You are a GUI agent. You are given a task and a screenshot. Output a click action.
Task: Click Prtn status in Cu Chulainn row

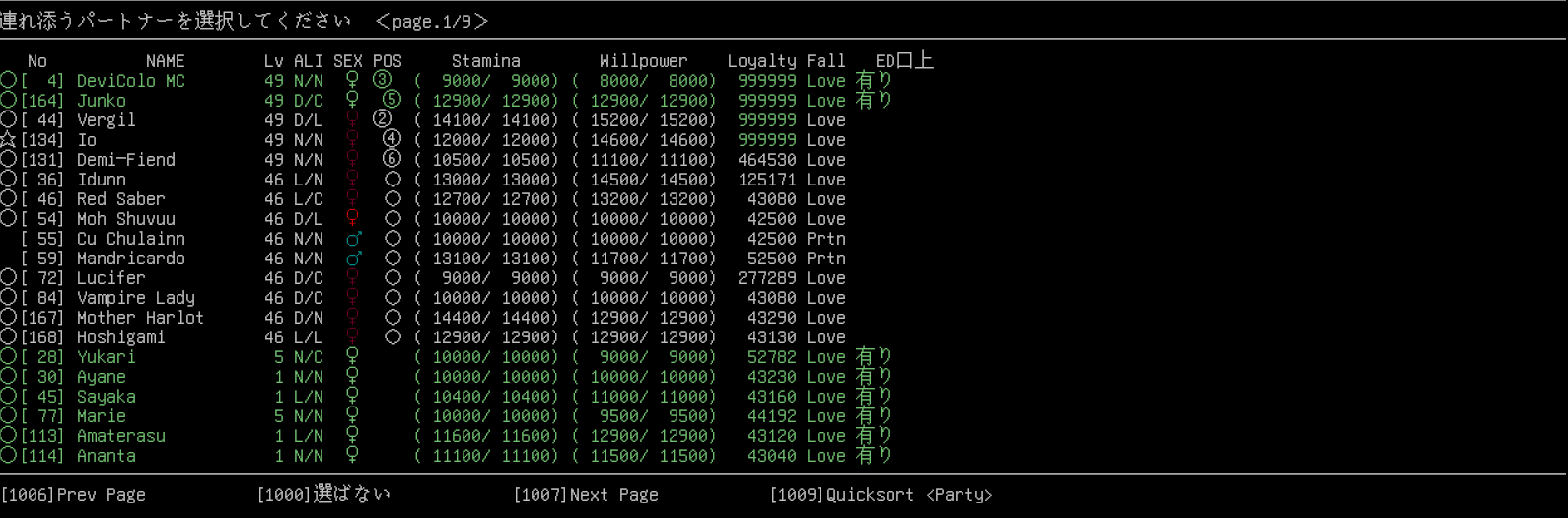coord(826,239)
